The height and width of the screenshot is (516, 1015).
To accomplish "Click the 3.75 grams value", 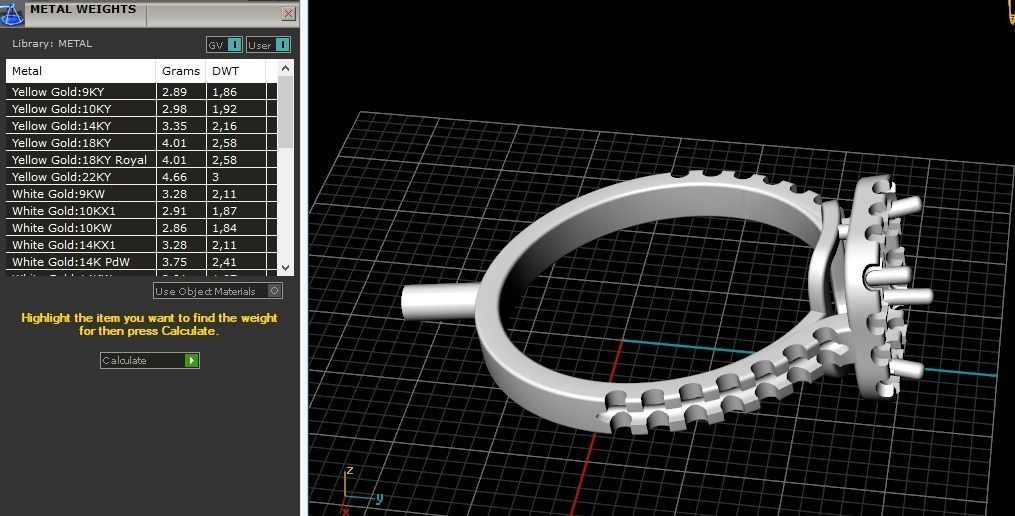I will pyautogui.click(x=175, y=262).
